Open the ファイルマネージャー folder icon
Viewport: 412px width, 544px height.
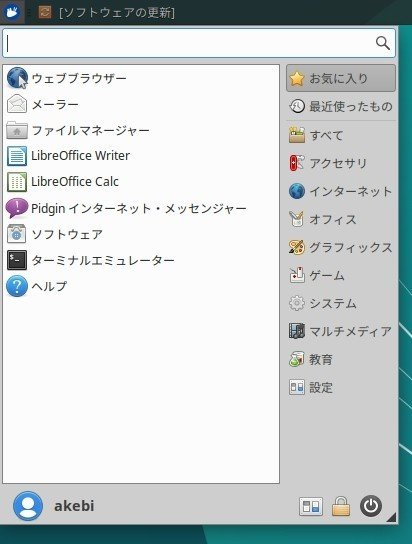[17, 130]
